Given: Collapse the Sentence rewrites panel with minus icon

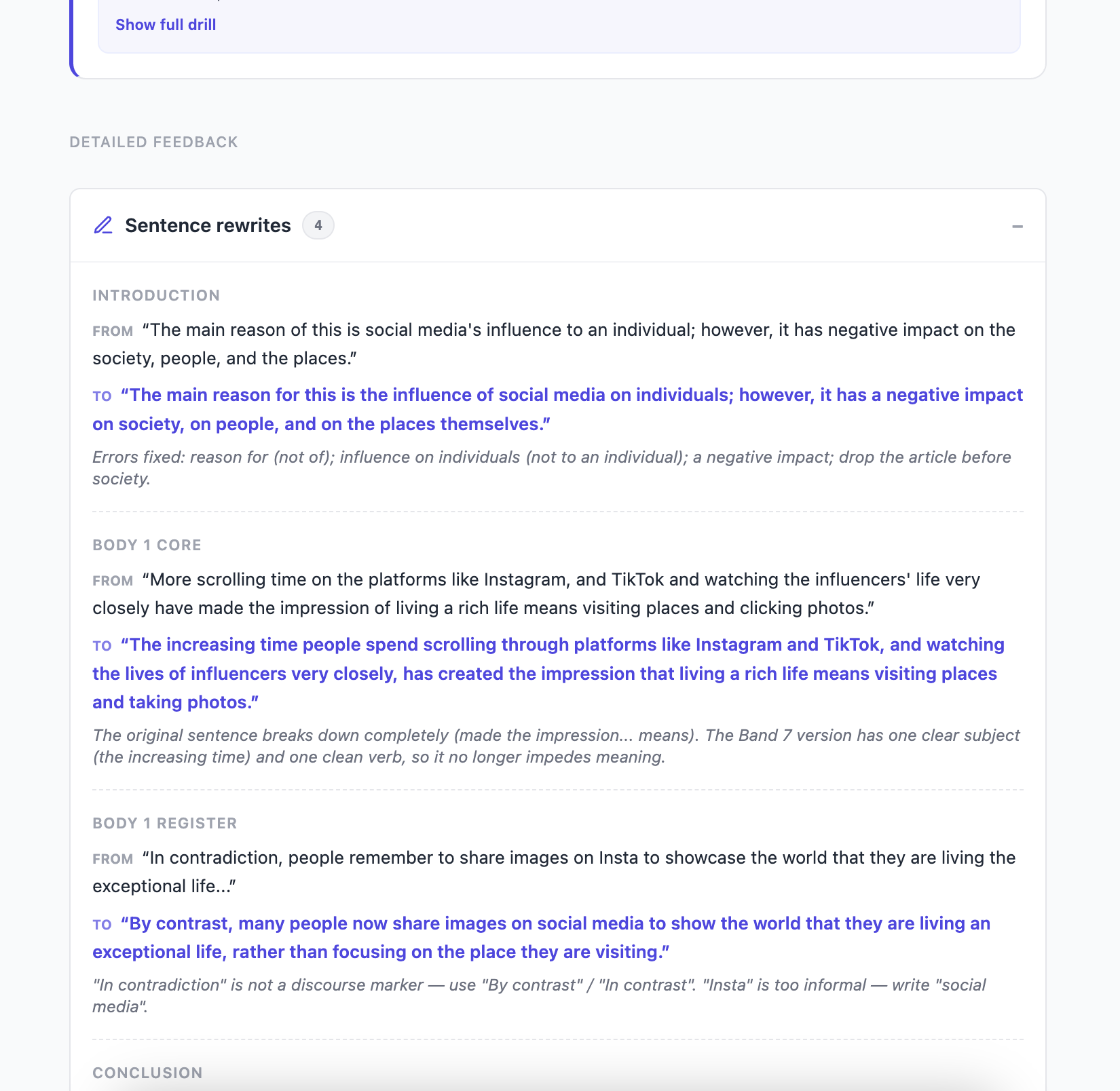Looking at the screenshot, I should pos(1017,226).
